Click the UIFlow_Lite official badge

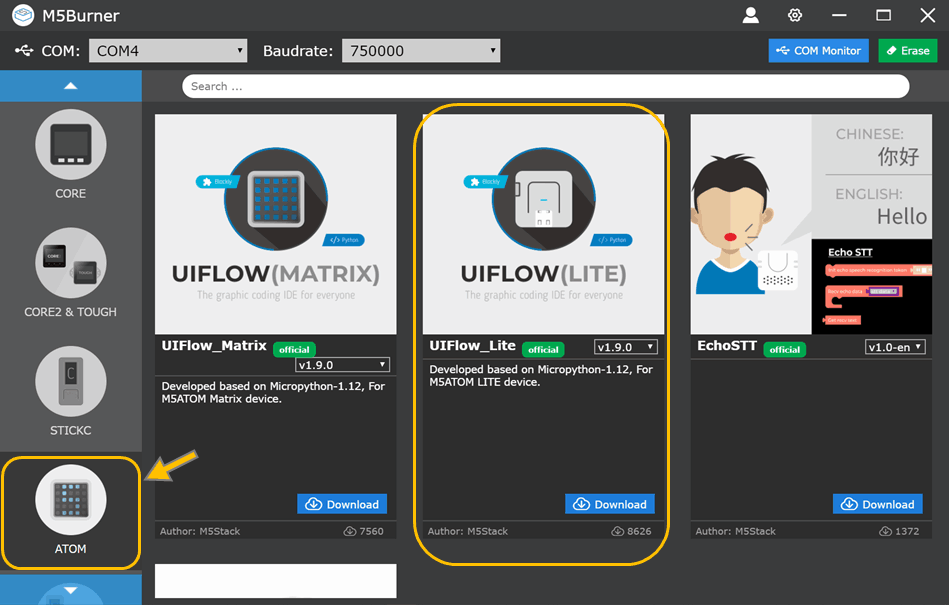click(x=543, y=350)
